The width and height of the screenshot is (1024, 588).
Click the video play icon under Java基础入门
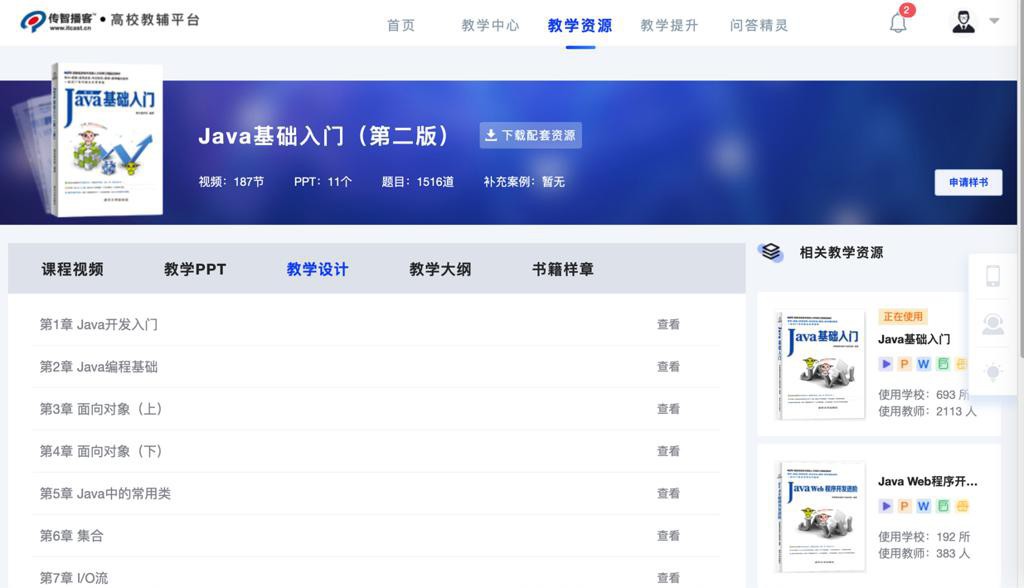[886, 364]
